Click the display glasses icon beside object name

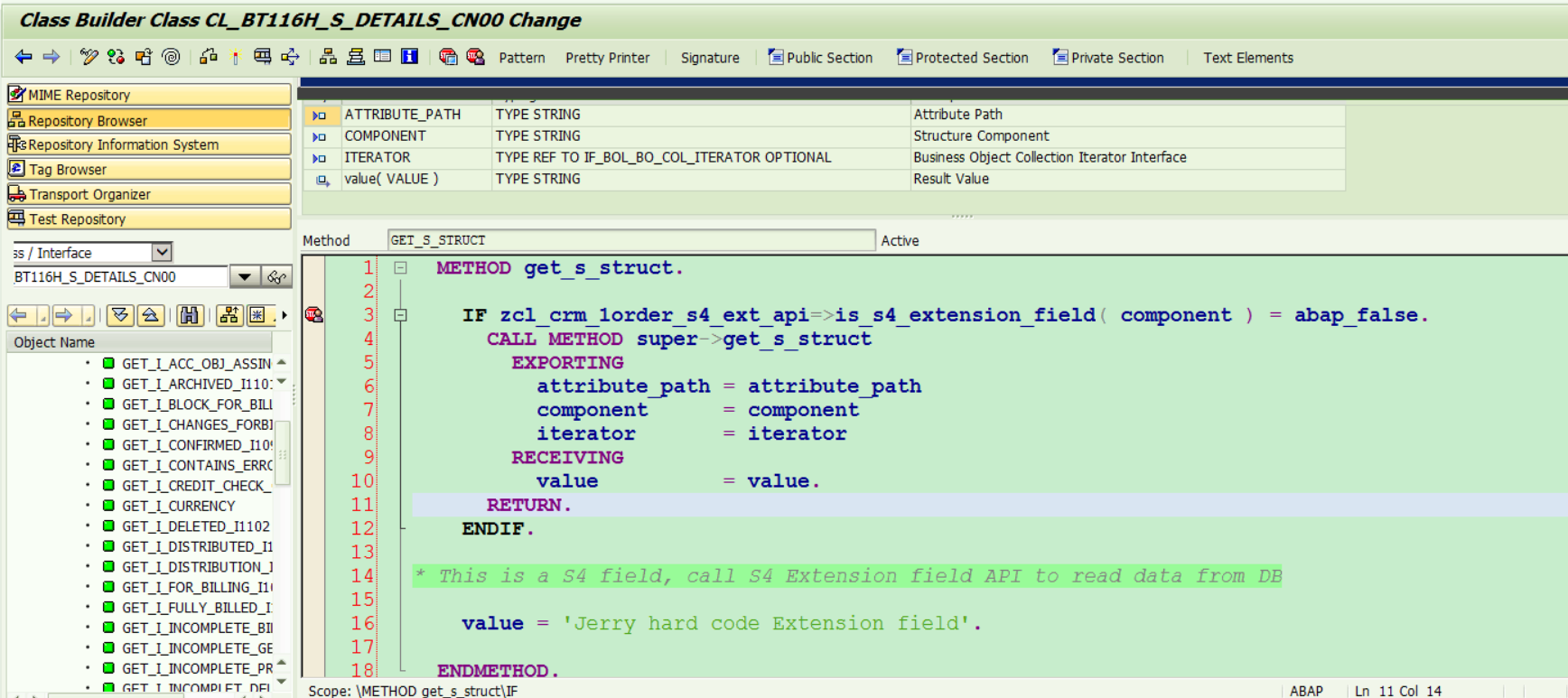[x=276, y=276]
